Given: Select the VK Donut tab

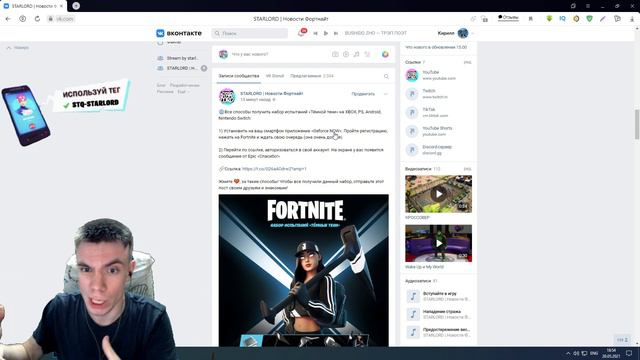Looking at the screenshot, I should (x=275, y=76).
